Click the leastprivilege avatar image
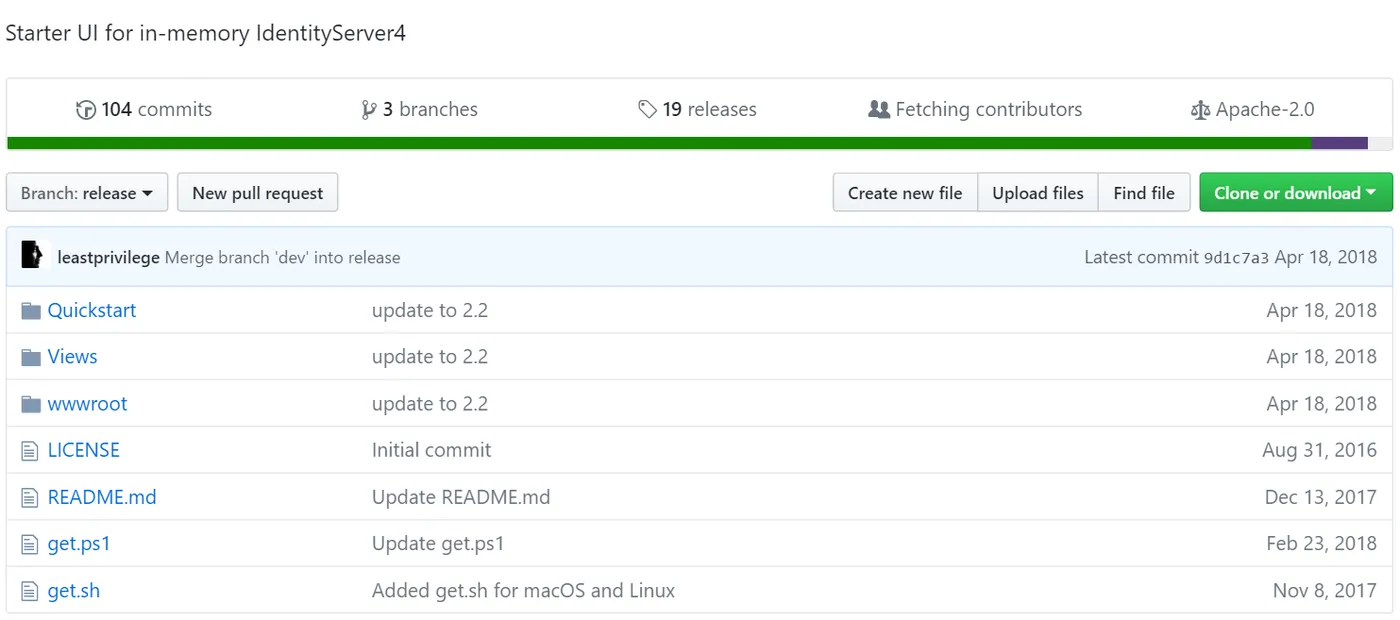This screenshot has height=620, width=1400. pos(33,256)
